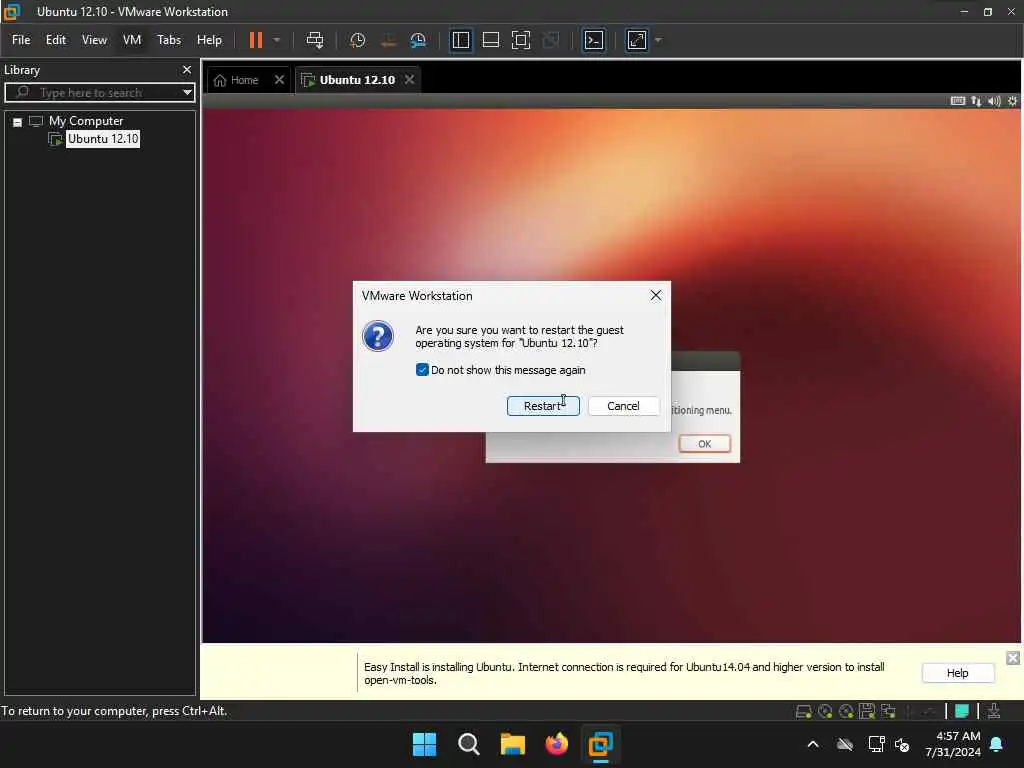Click the guest system settings gear icon

click(1012, 101)
